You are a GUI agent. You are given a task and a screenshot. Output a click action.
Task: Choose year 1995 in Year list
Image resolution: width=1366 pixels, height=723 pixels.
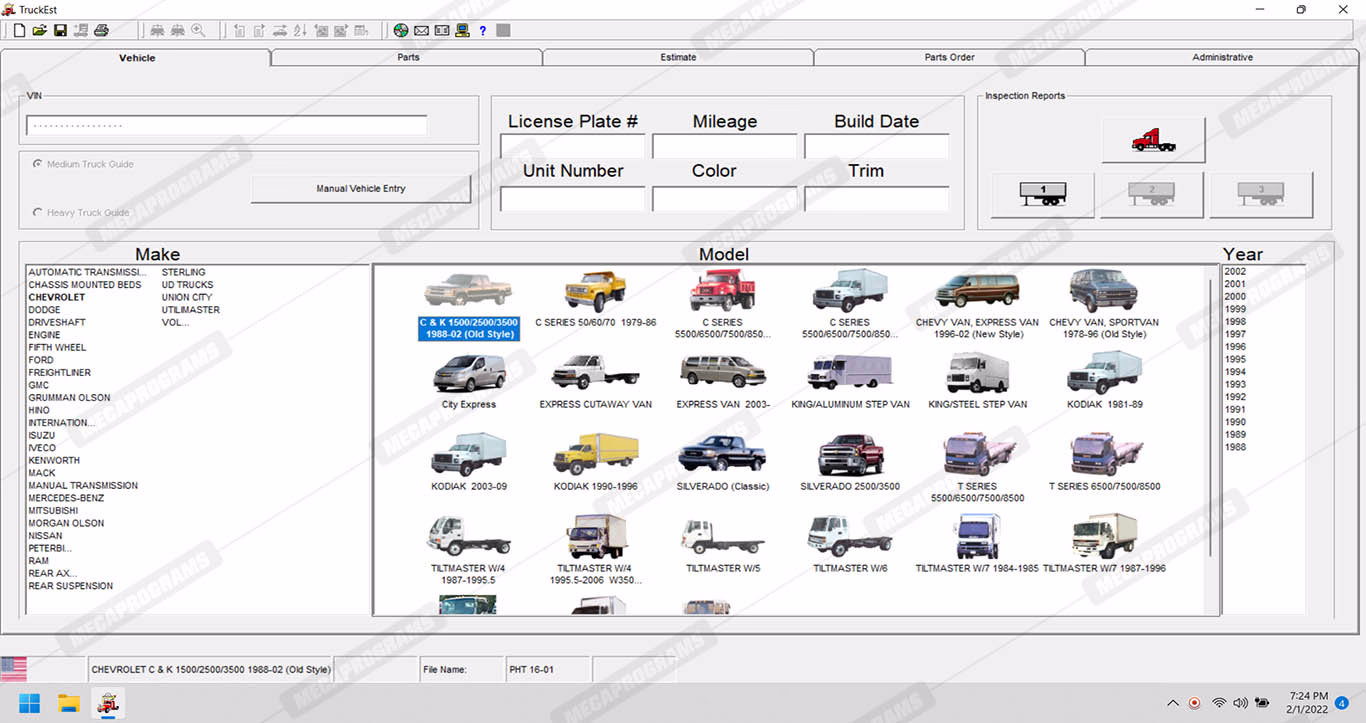[1235, 359]
